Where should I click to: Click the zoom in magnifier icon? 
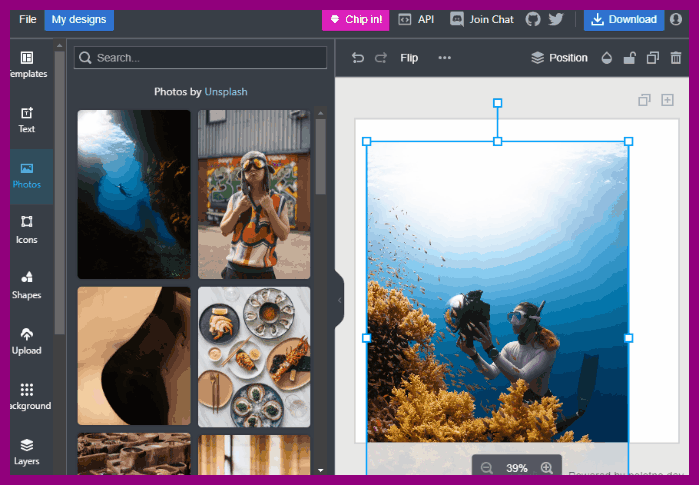(x=547, y=468)
